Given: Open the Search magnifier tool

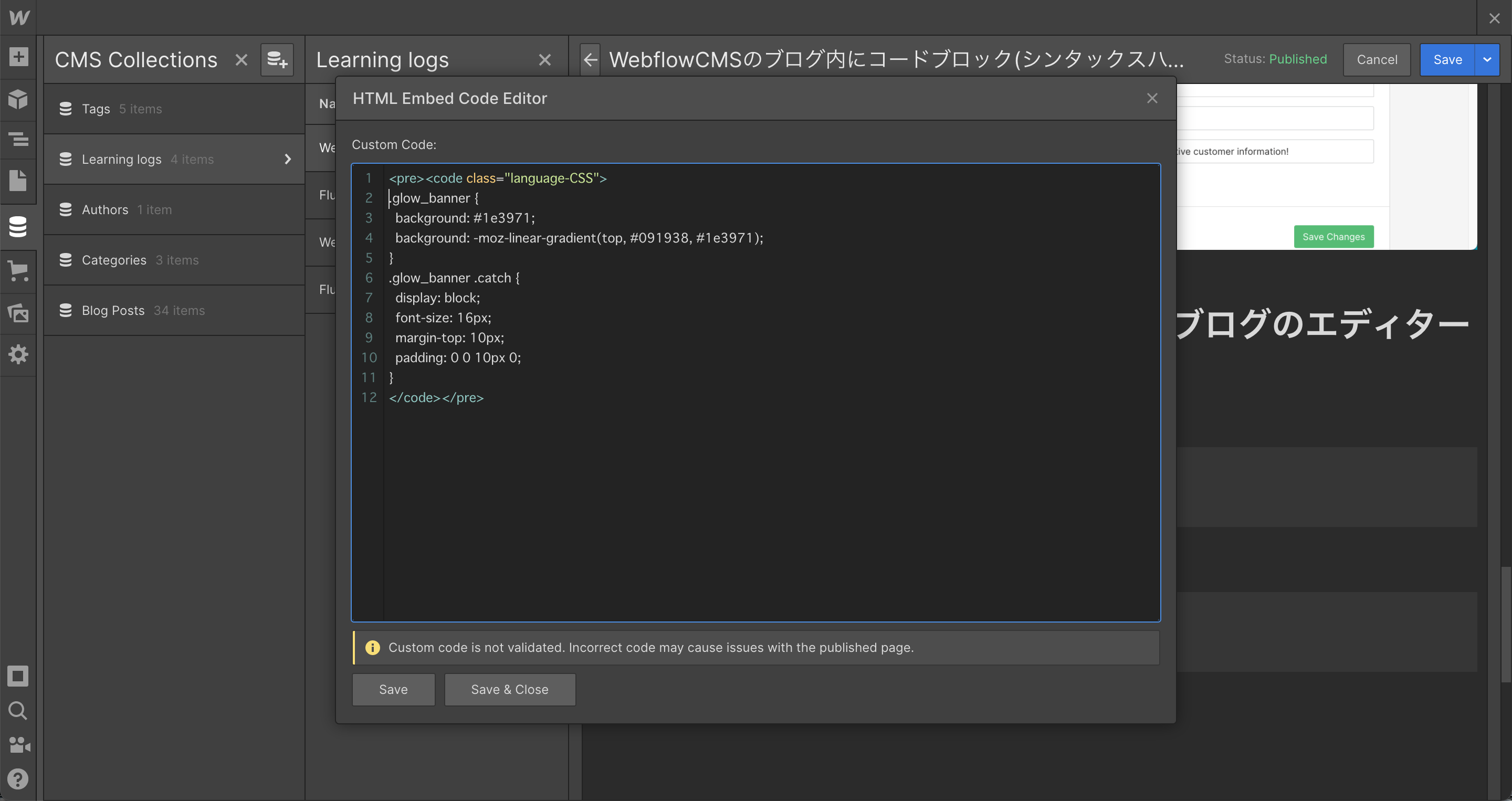Looking at the screenshot, I should (x=18, y=711).
